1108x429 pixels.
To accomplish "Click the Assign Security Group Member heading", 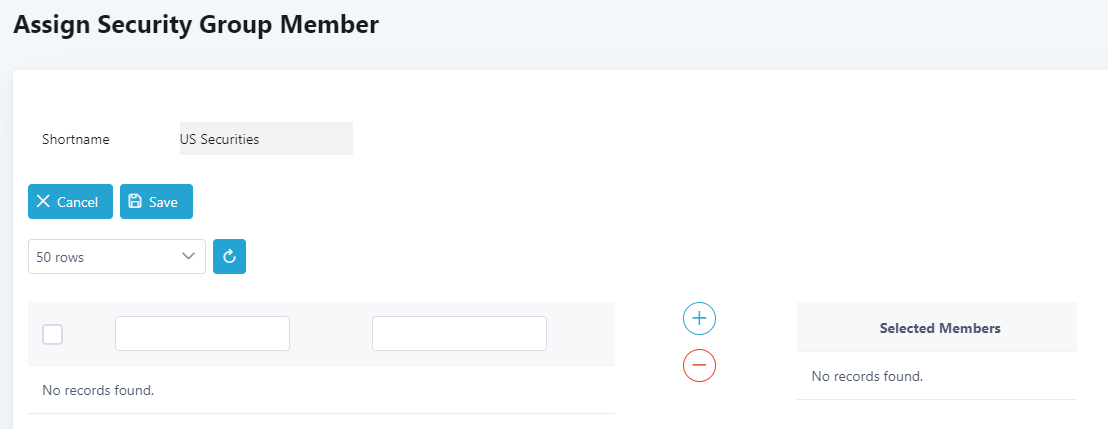I will [196, 25].
